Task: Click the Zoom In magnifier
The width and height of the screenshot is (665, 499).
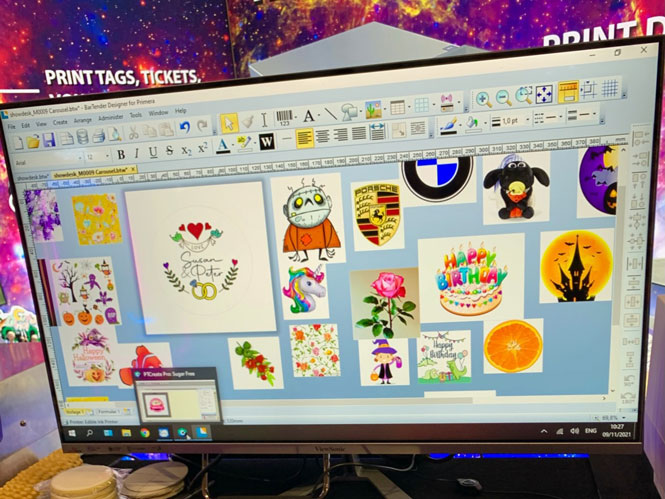Action: pos(483,99)
